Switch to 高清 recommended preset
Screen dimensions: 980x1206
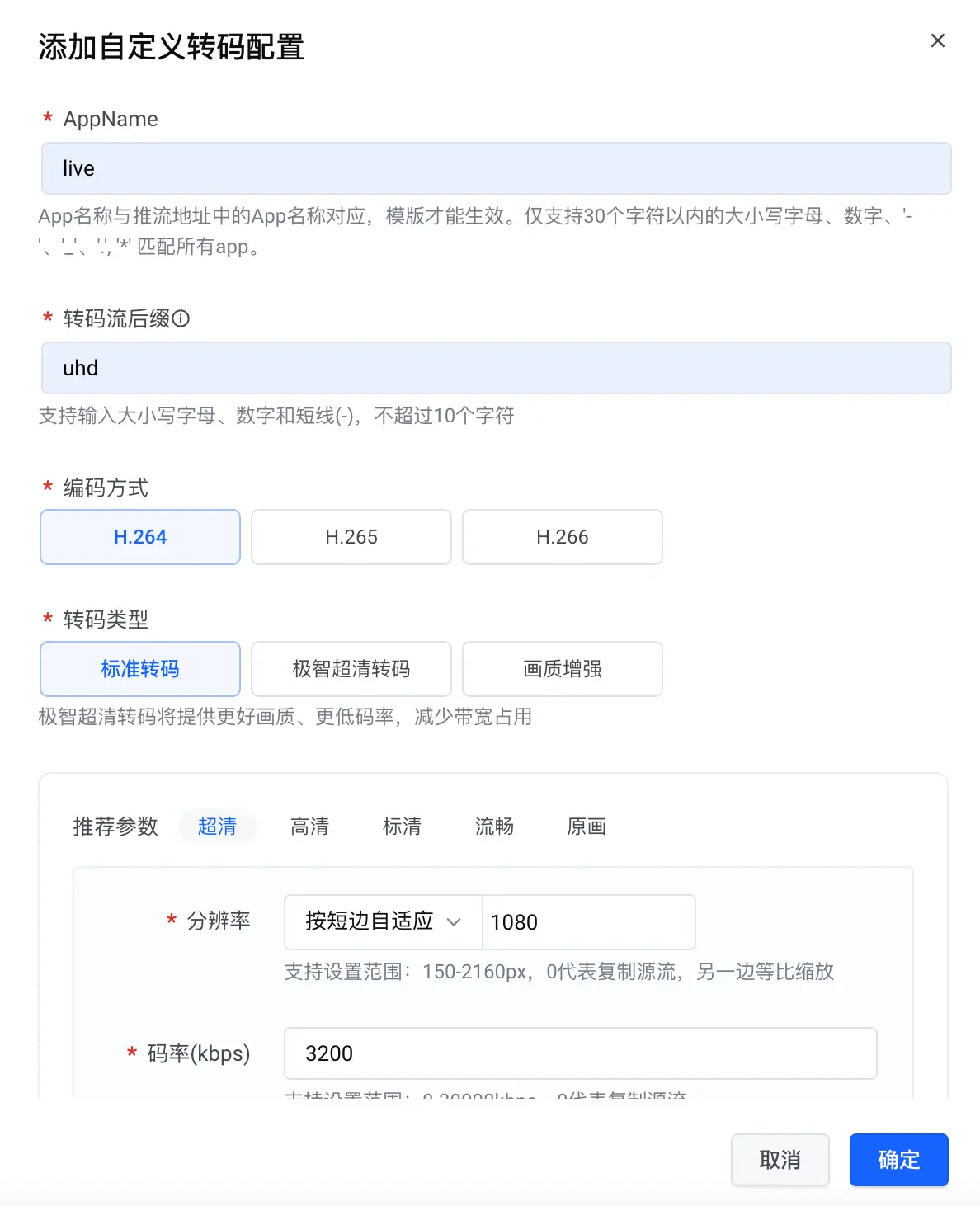tap(310, 827)
